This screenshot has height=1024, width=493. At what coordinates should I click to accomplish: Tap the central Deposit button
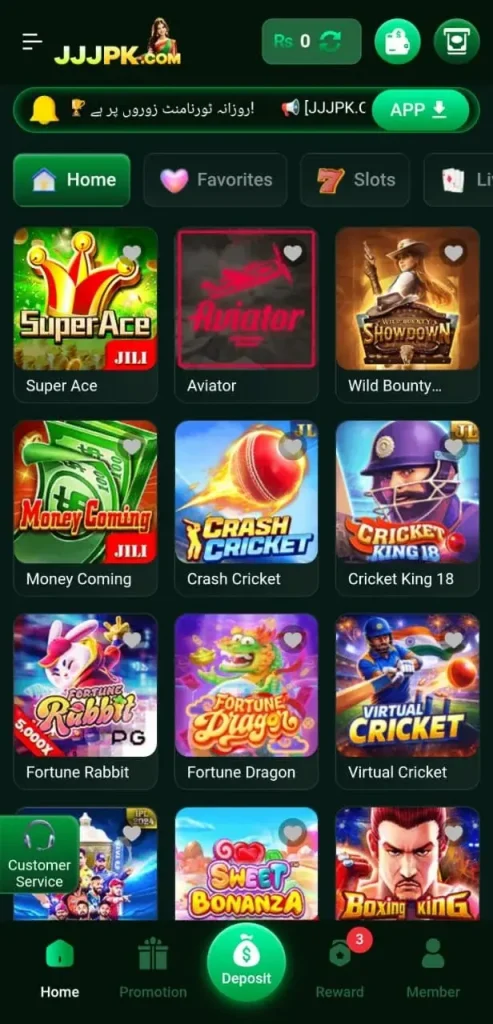246,962
